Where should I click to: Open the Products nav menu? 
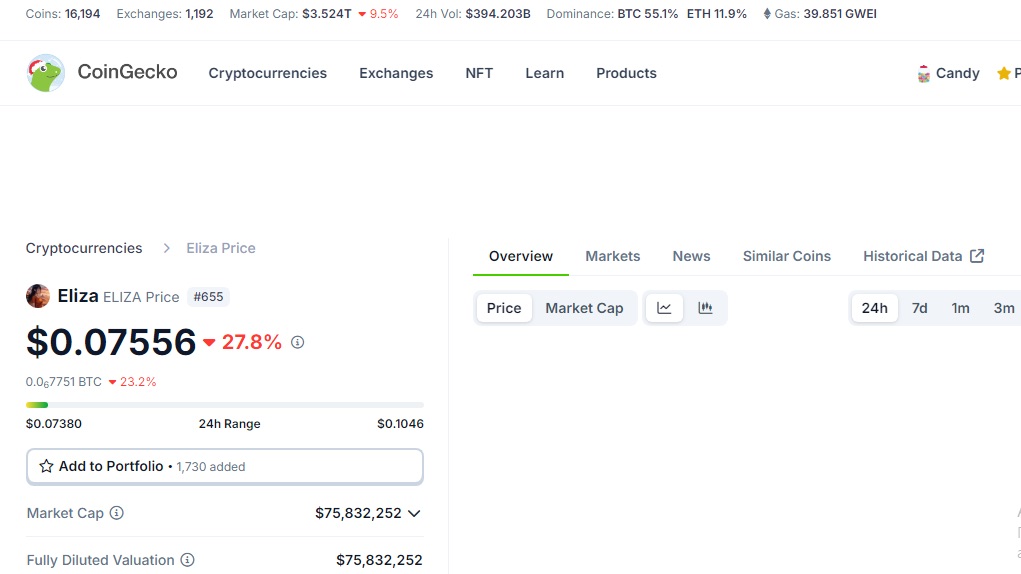tap(626, 73)
